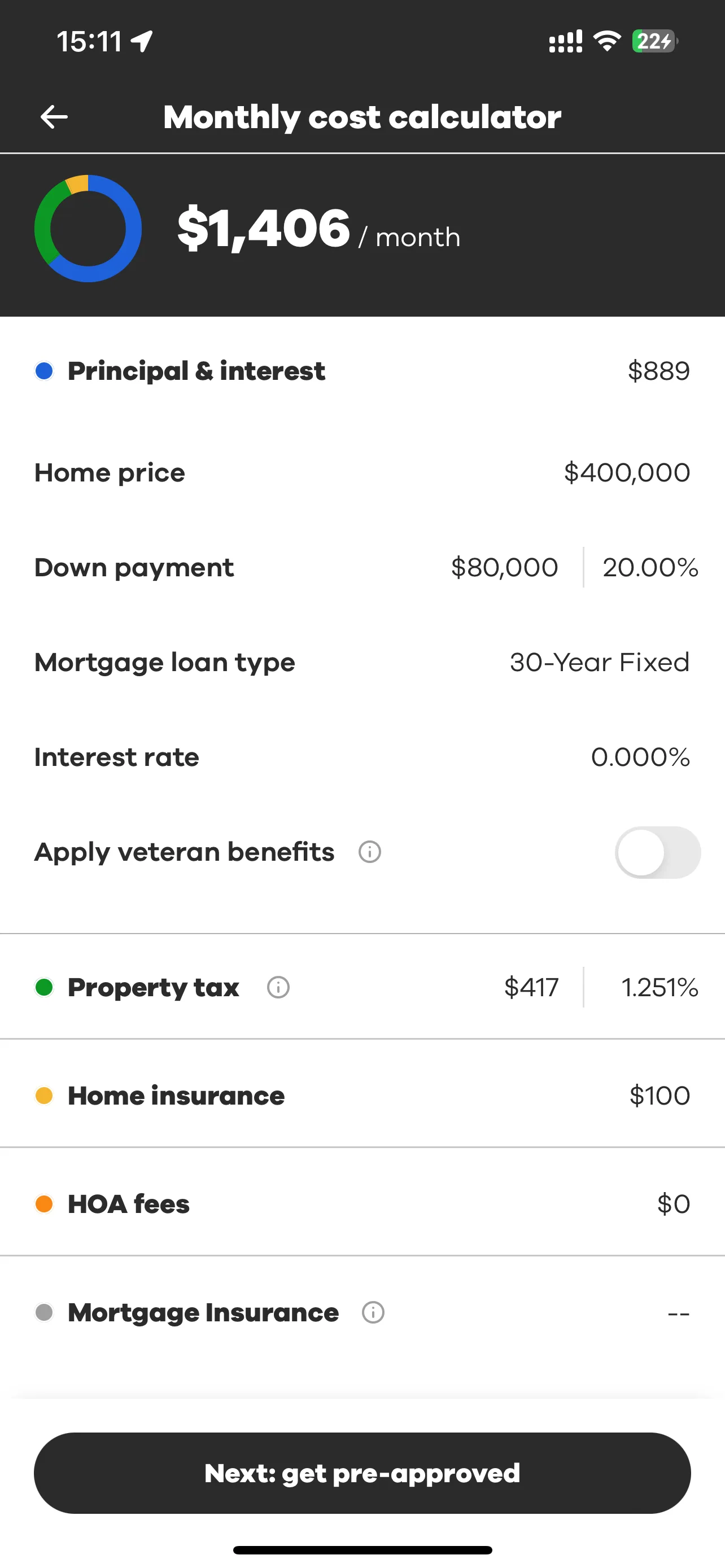Enable the Apply veteran benefits switch
The image size is (725, 1568).
pos(657,852)
